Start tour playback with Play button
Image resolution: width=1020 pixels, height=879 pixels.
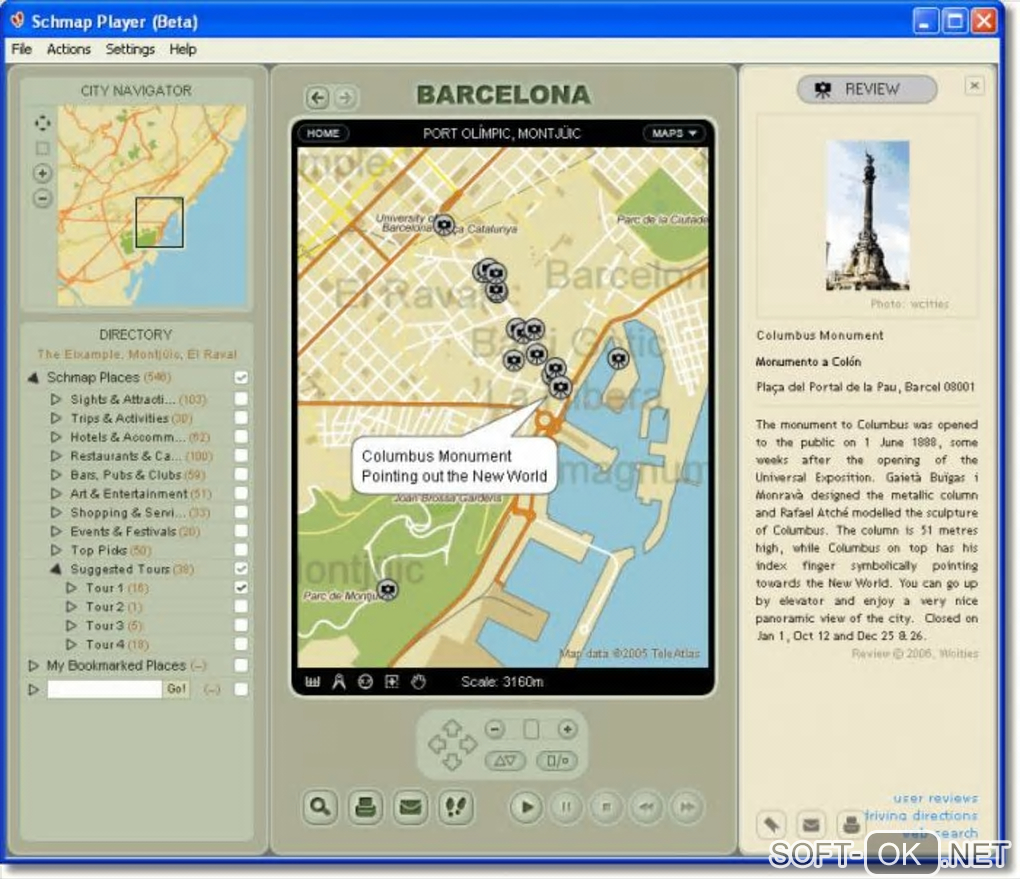tap(526, 807)
